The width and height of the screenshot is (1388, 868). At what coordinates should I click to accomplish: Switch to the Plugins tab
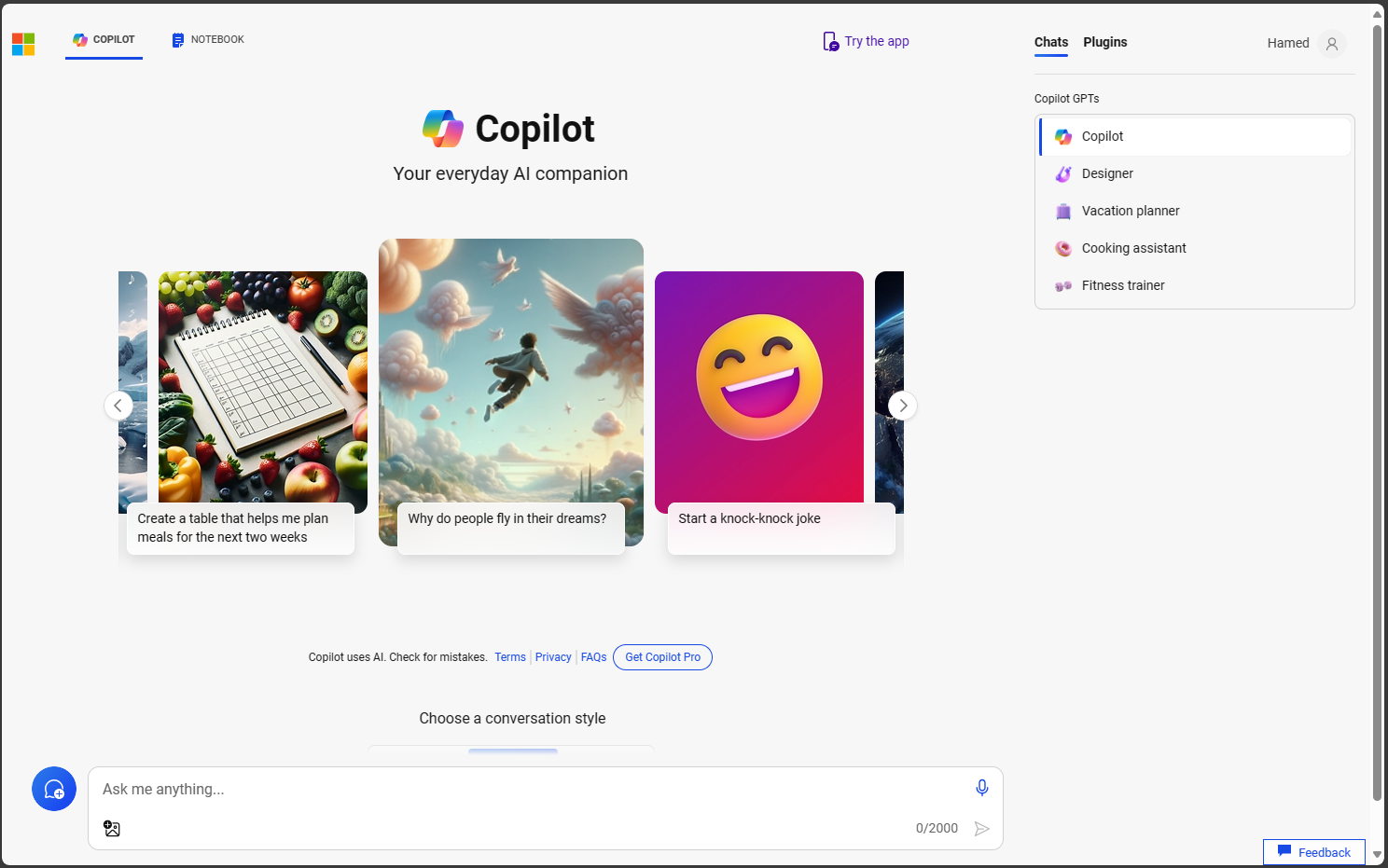[1105, 42]
